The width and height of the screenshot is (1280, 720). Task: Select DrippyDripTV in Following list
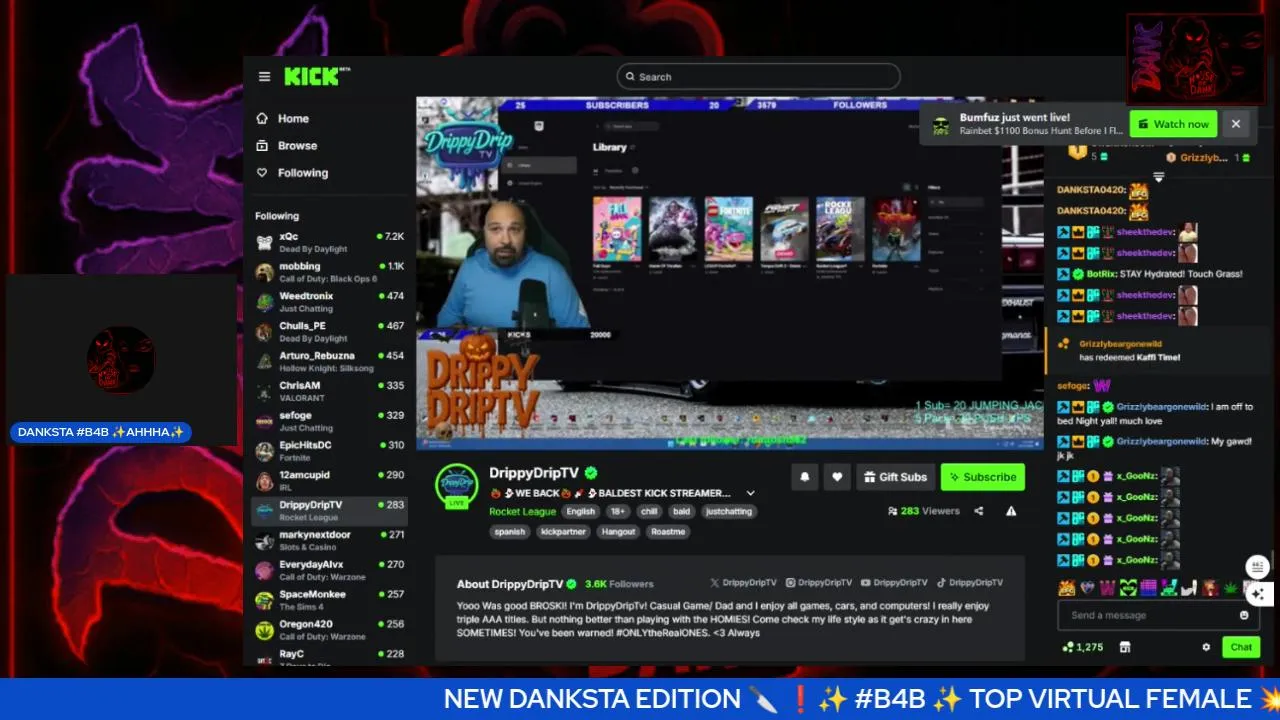click(329, 511)
